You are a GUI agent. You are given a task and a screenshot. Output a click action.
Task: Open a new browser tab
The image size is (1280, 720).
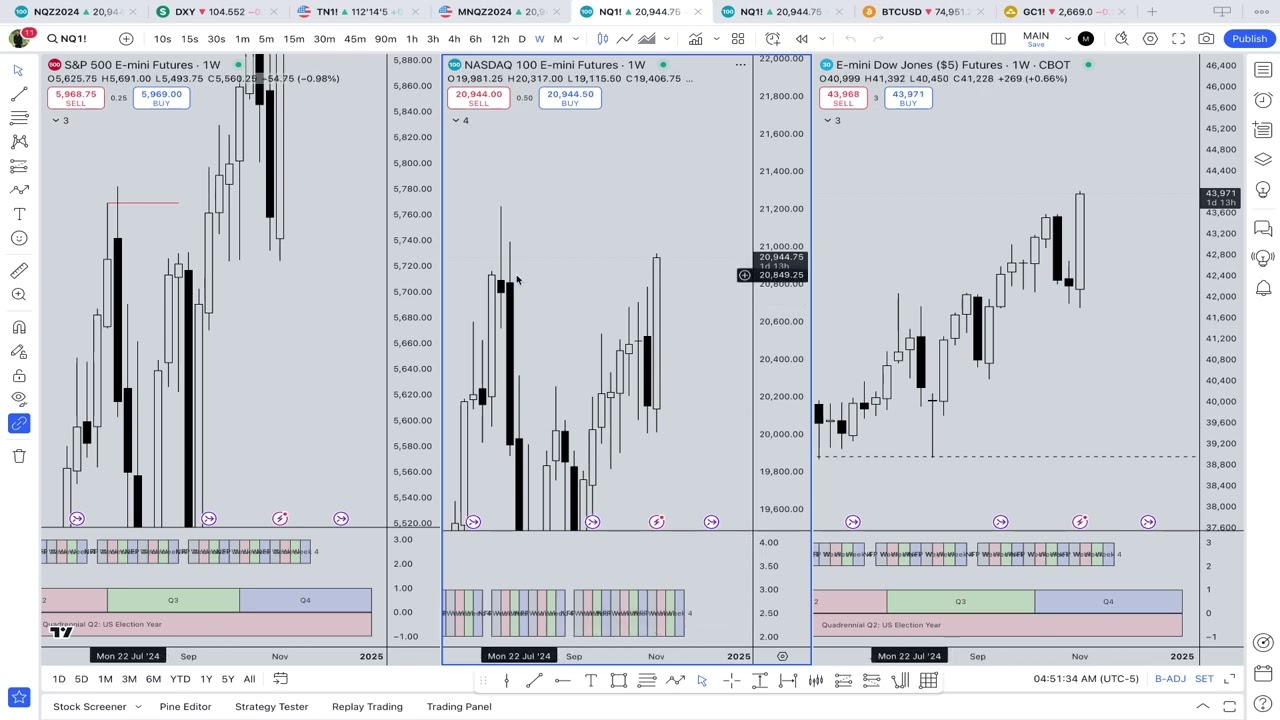pos(1152,12)
